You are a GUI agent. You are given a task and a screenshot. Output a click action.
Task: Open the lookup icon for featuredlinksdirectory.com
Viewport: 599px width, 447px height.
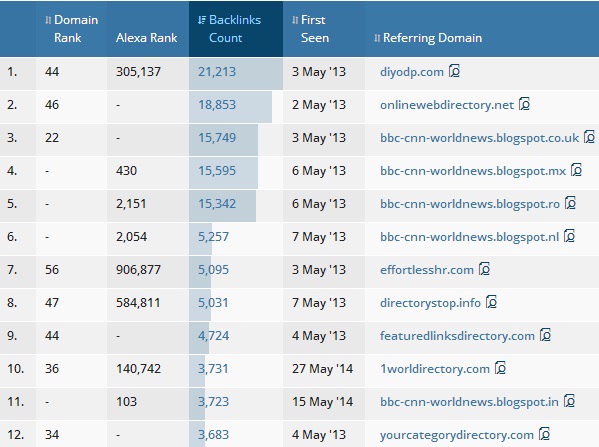(546, 335)
